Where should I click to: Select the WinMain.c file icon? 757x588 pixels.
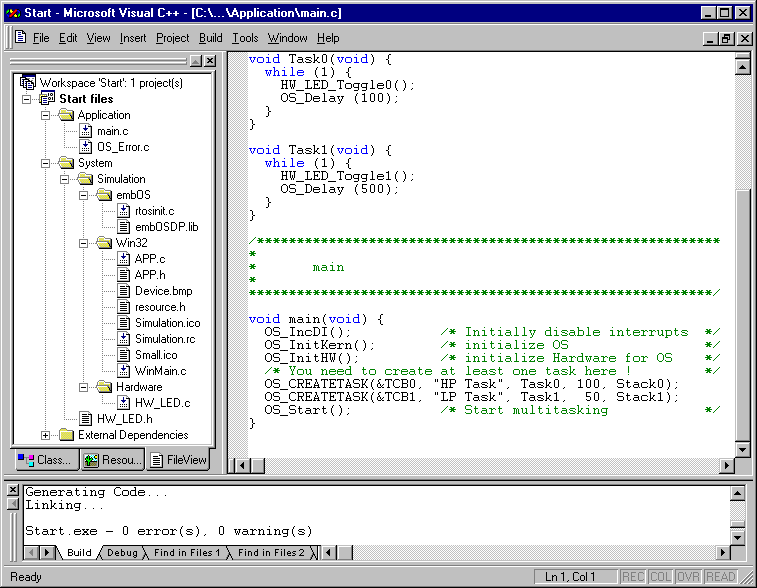tap(123, 371)
